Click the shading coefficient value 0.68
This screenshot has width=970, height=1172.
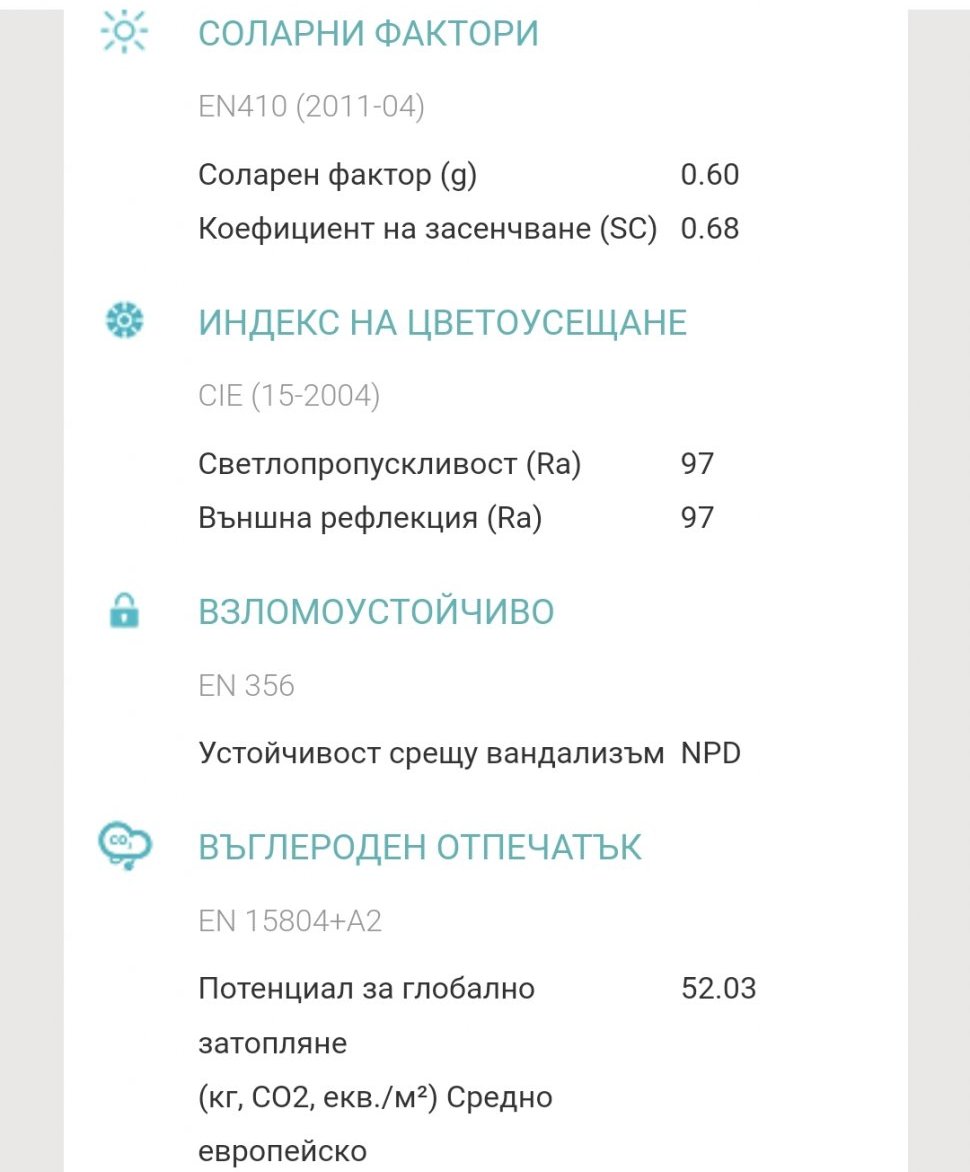tap(710, 229)
